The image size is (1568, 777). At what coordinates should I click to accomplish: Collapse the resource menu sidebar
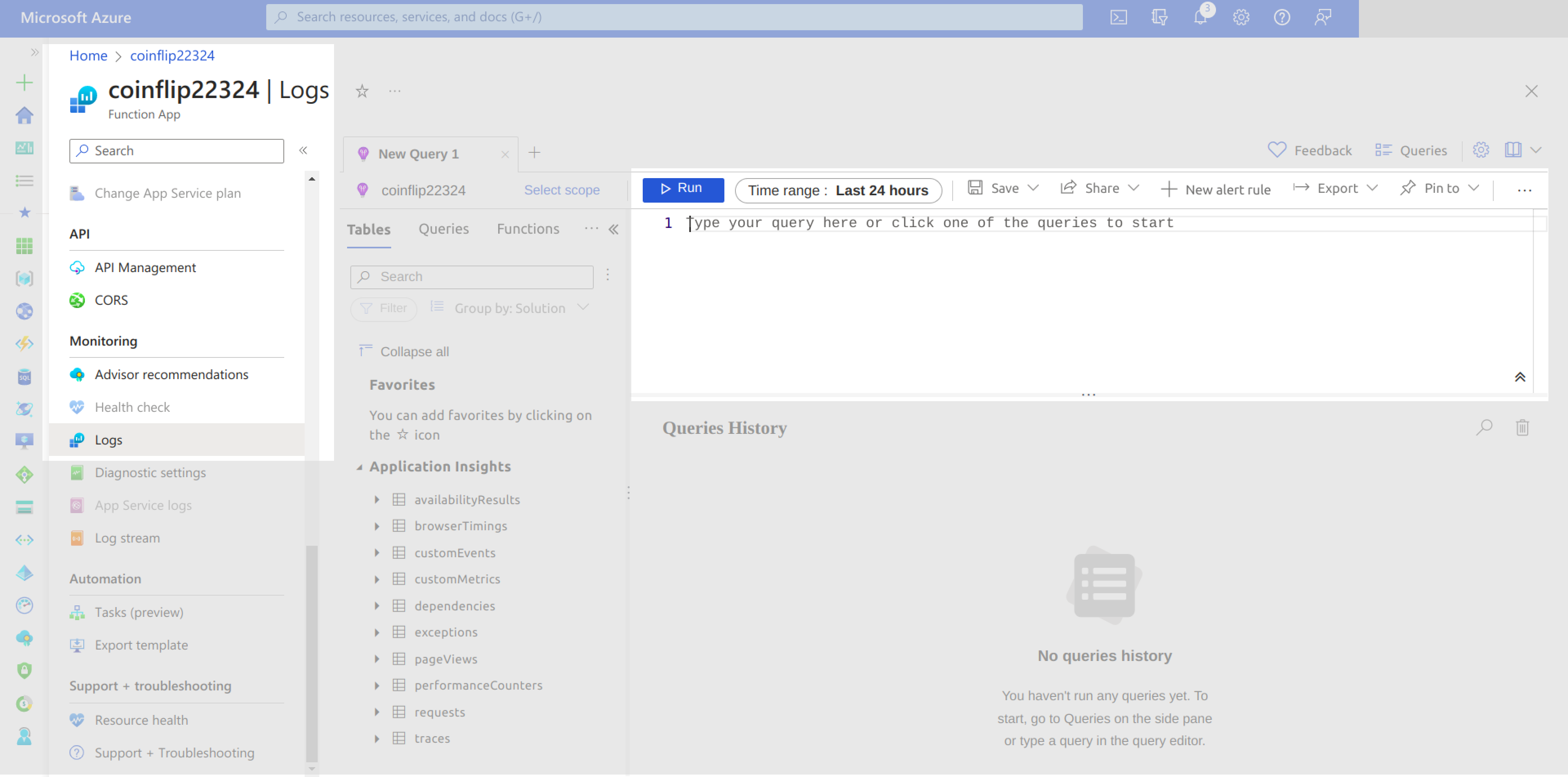(303, 150)
